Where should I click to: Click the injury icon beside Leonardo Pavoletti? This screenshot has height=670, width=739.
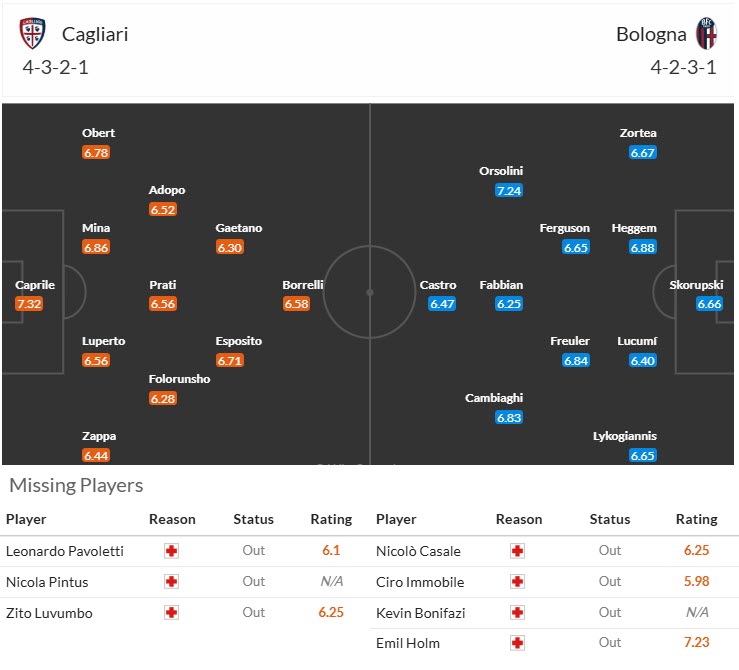click(x=172, y=551)
